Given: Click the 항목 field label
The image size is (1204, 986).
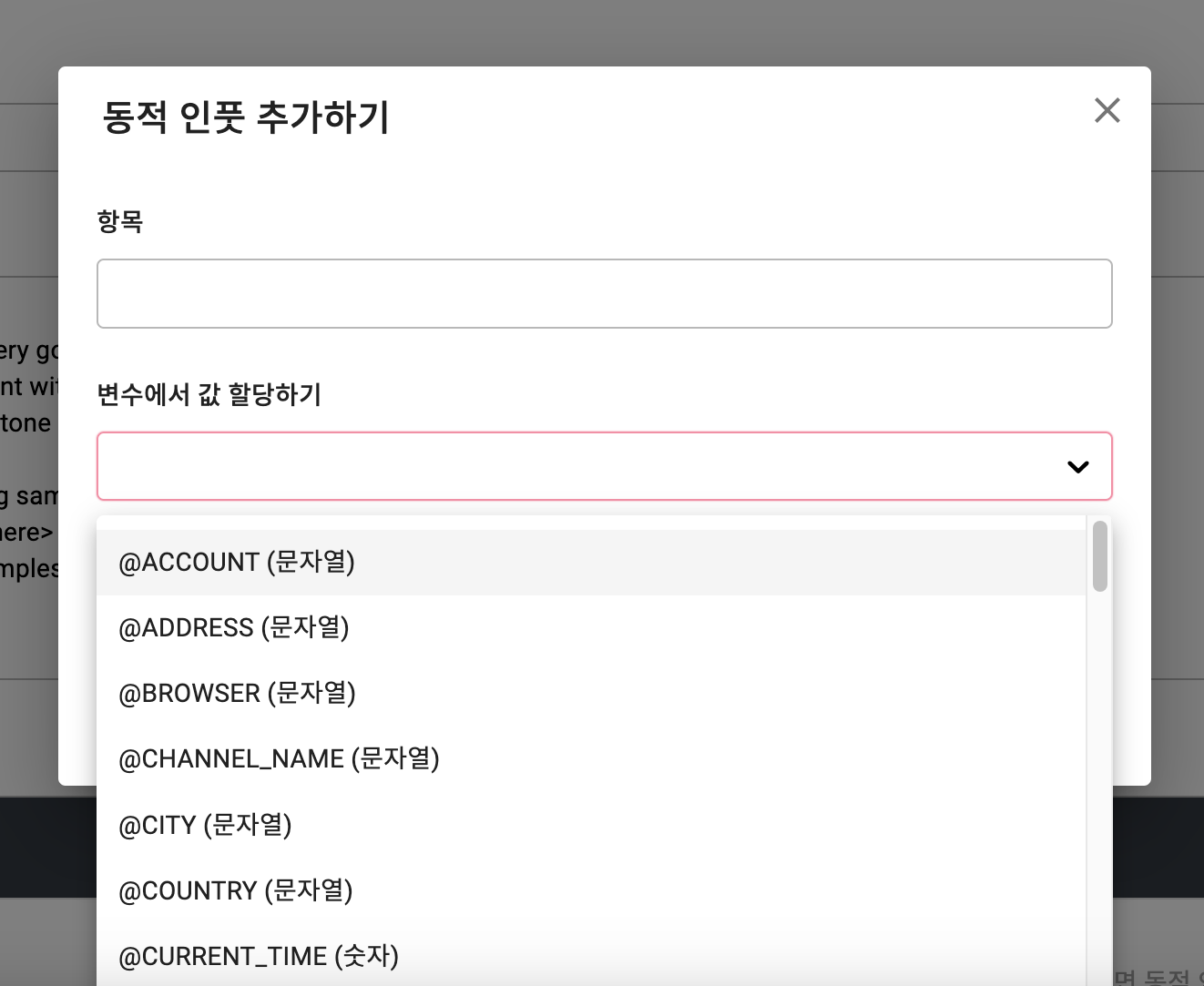Looking at the screenshot, I should (x=120, y=221).
